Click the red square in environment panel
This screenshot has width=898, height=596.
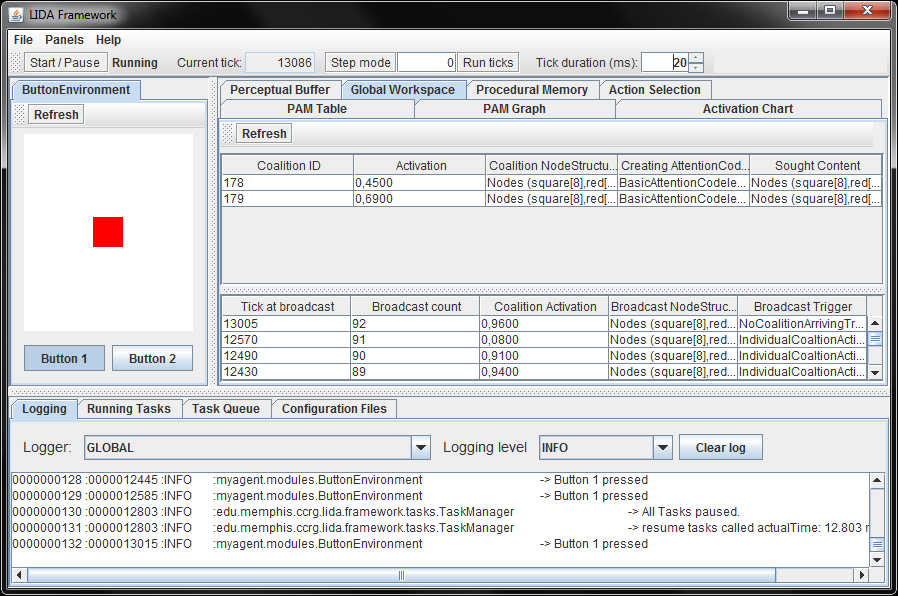click(108, 232)
